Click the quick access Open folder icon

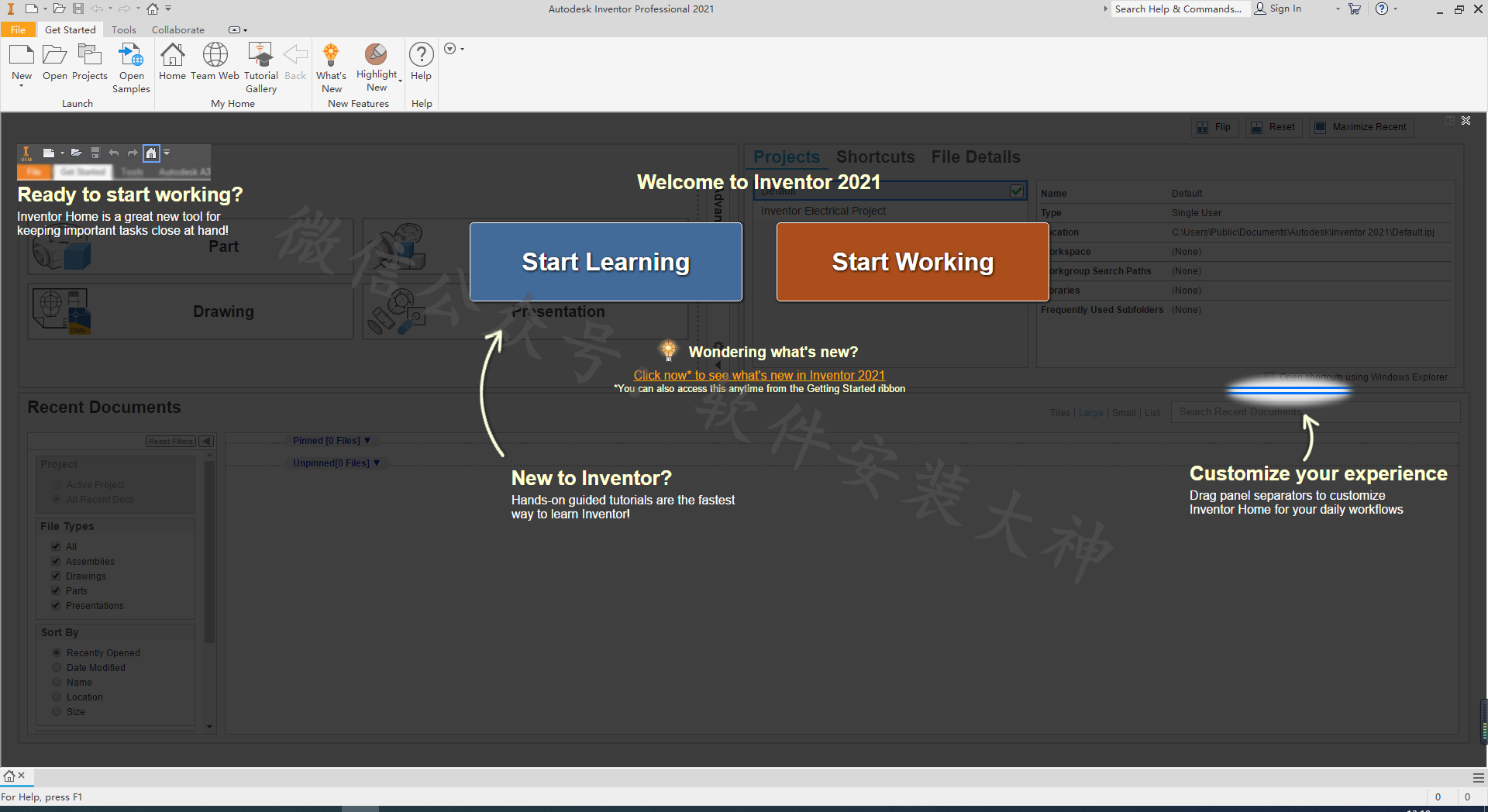point(59,9)
